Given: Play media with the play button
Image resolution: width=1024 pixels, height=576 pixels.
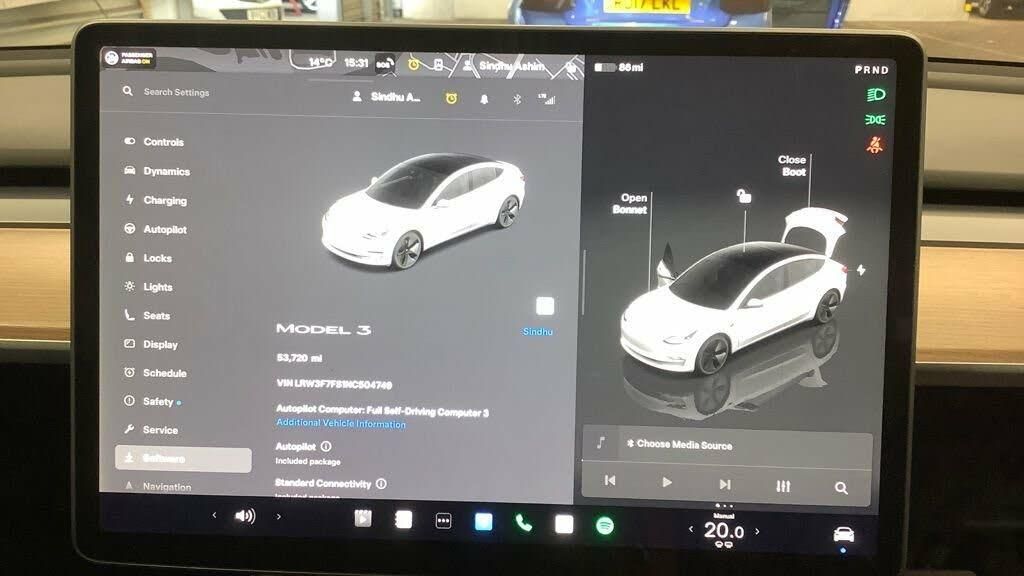Looking at the screenshot, I should 666,483.
